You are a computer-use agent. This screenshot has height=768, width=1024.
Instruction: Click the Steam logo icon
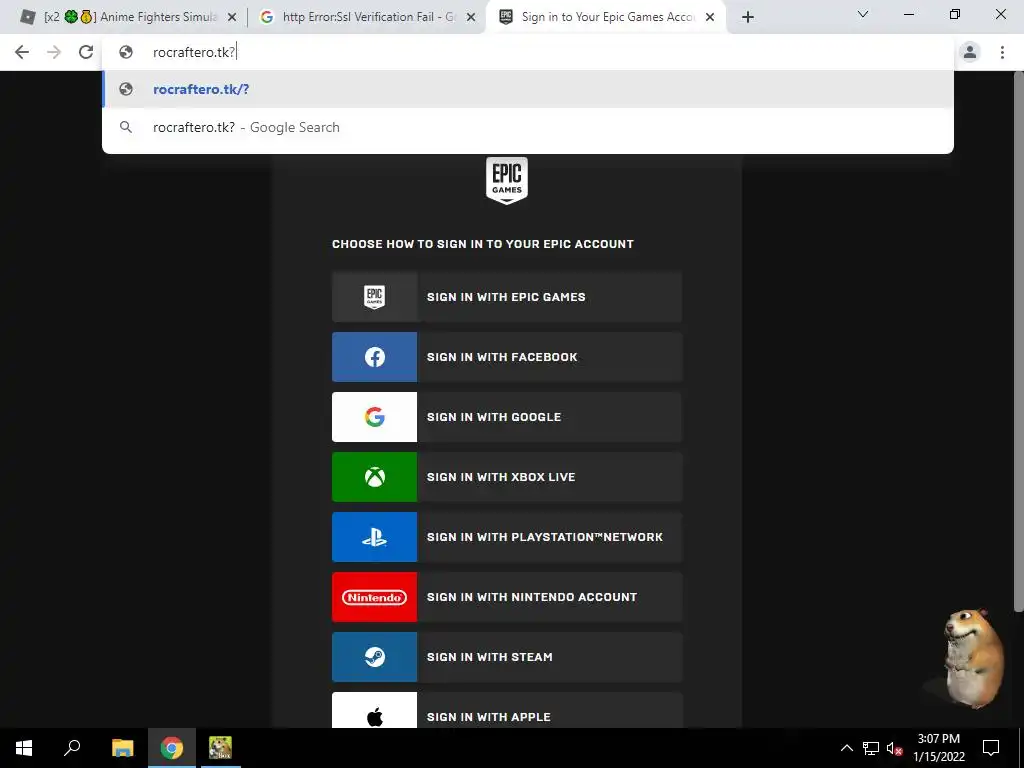(374, 658)
